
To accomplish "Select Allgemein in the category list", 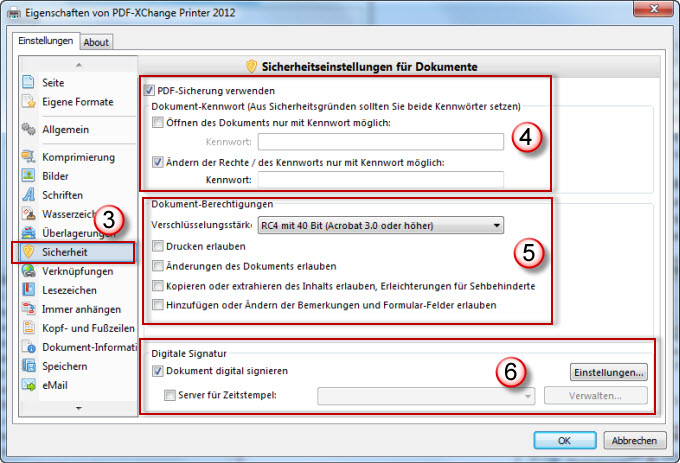I will coord(65,130).
